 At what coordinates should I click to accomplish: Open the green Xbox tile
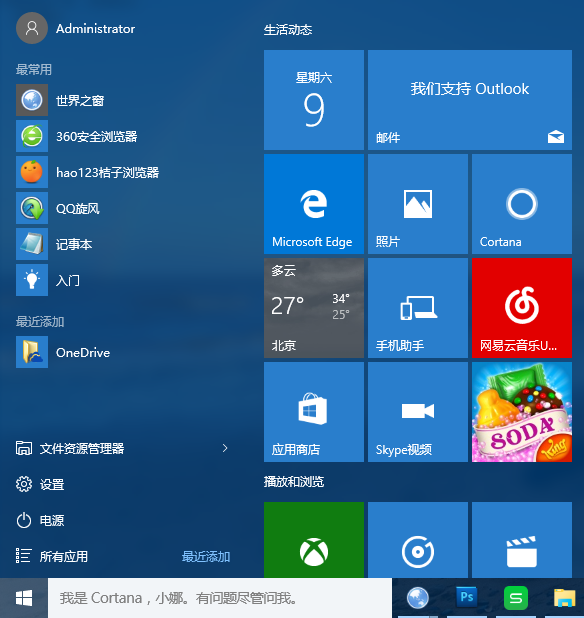(314, 540)
